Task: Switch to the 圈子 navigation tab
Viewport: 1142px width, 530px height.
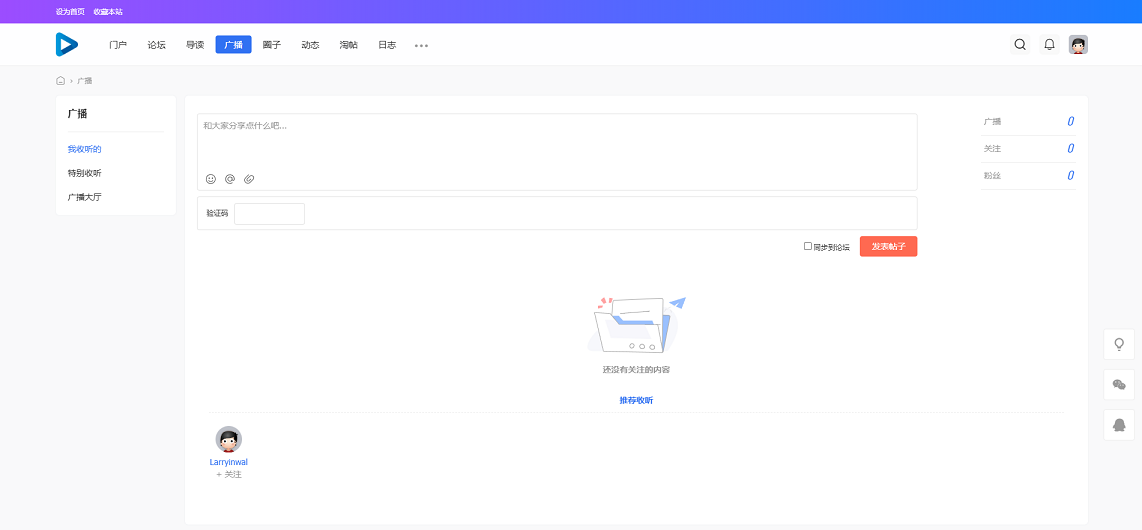Action: point(272,45)
